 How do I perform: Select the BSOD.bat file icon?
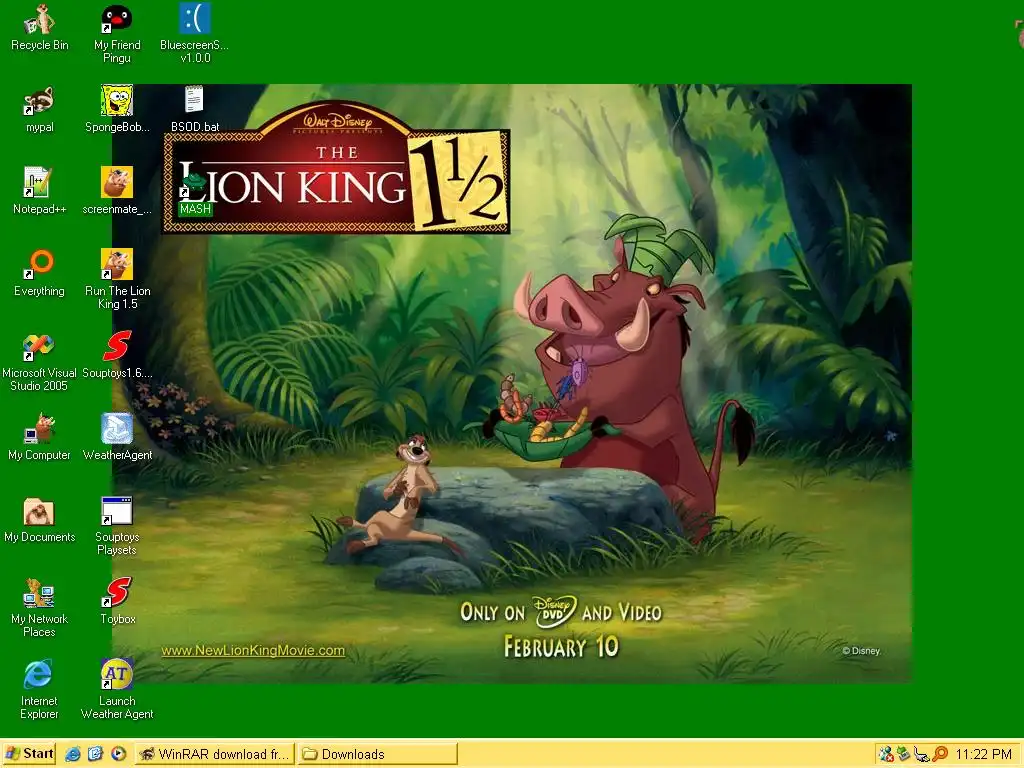pyautogui.click(x=195, y=110)
